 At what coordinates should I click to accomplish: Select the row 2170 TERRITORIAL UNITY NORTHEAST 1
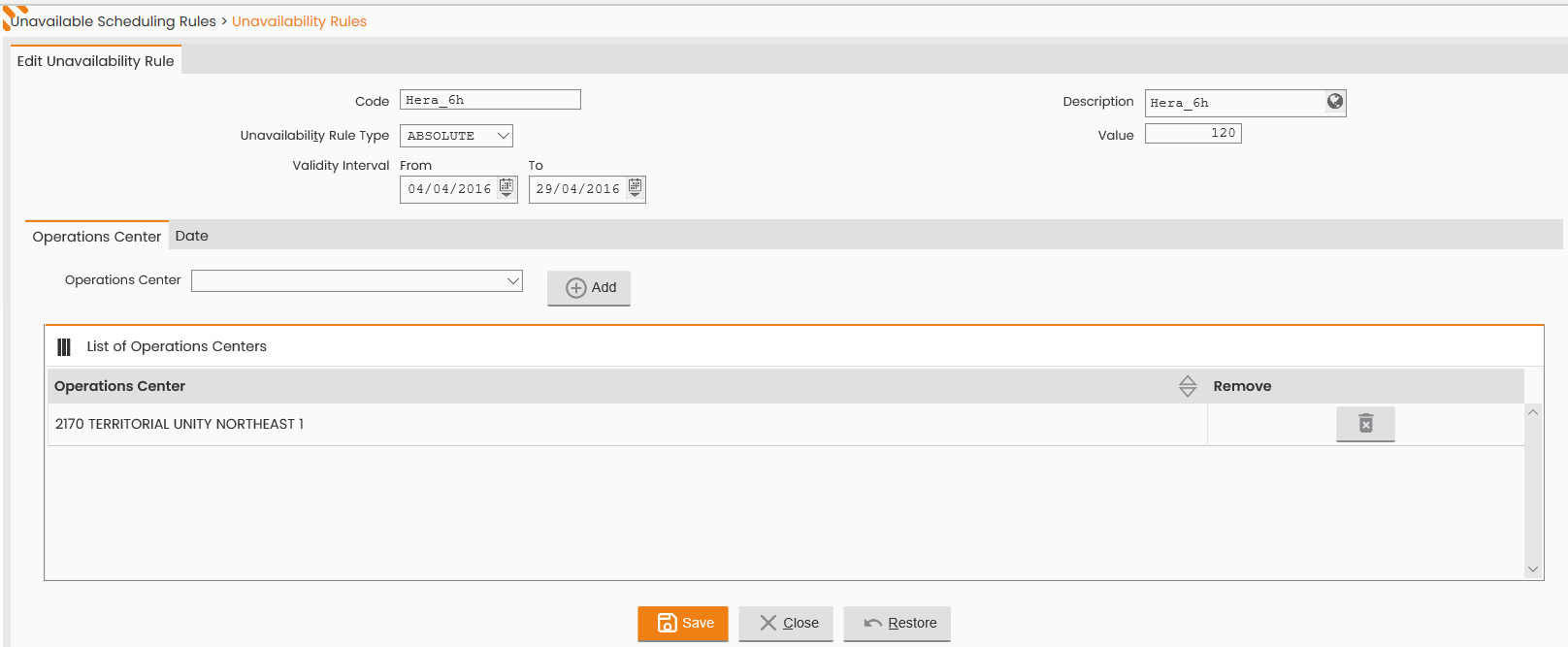786,424
